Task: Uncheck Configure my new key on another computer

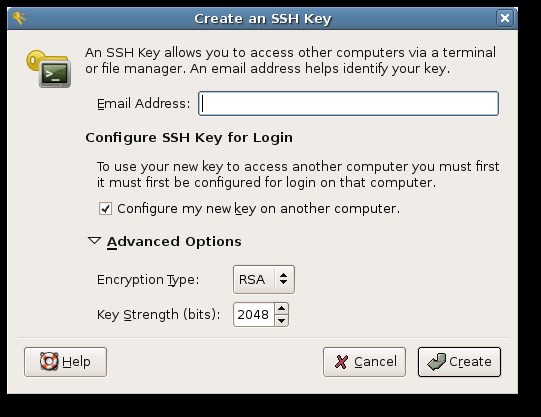Action: [105, 209]
